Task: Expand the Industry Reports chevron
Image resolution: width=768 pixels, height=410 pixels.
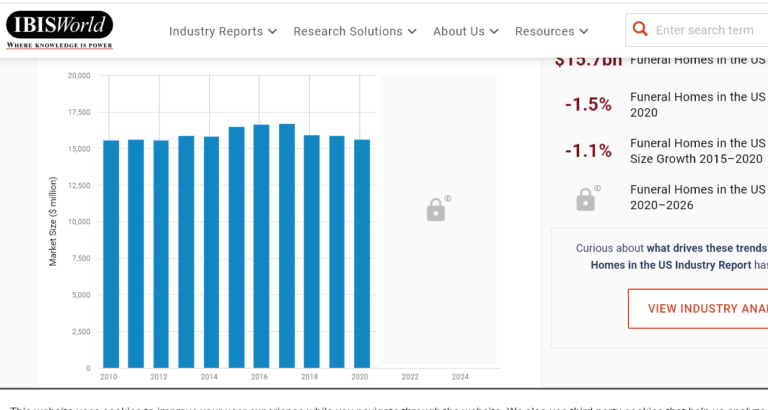Action: click(x=272, y=31)
